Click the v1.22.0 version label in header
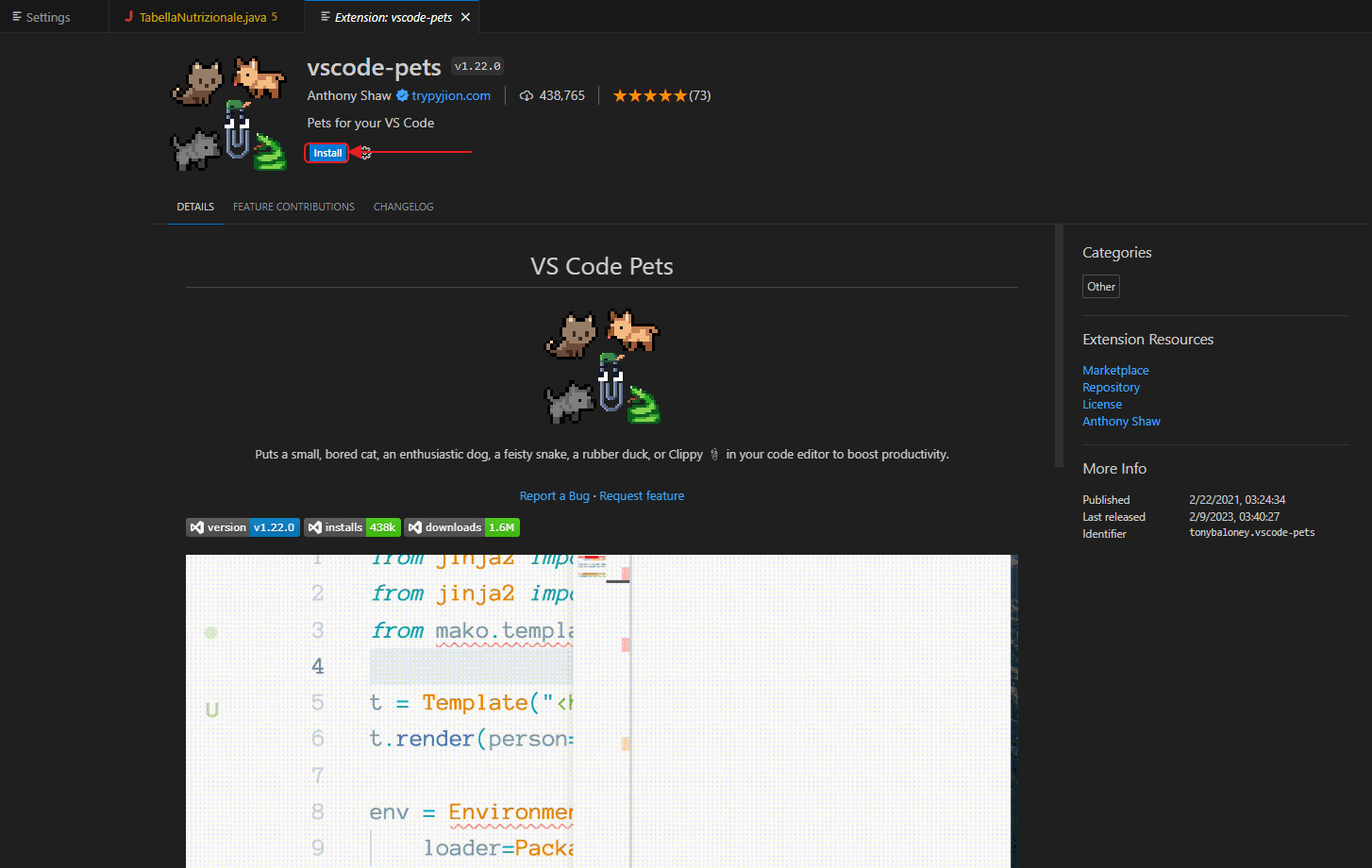 coord(477,66)
